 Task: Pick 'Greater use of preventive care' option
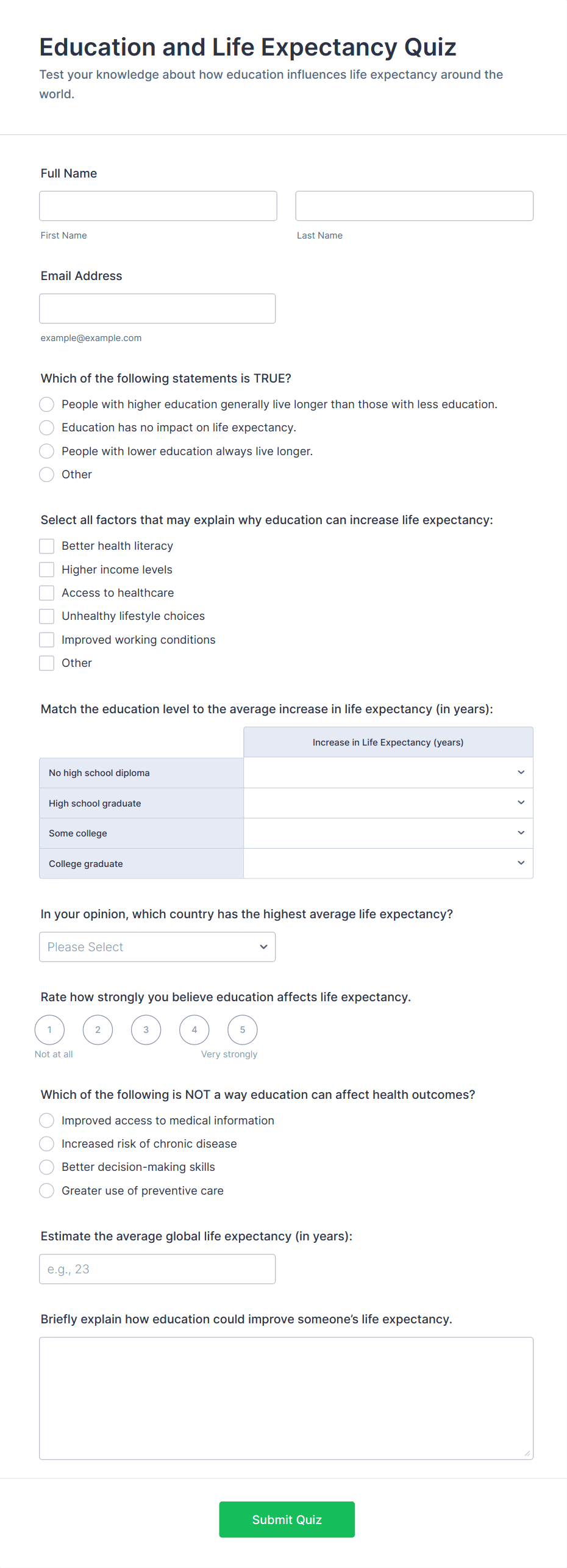(x=47, y=1191)
